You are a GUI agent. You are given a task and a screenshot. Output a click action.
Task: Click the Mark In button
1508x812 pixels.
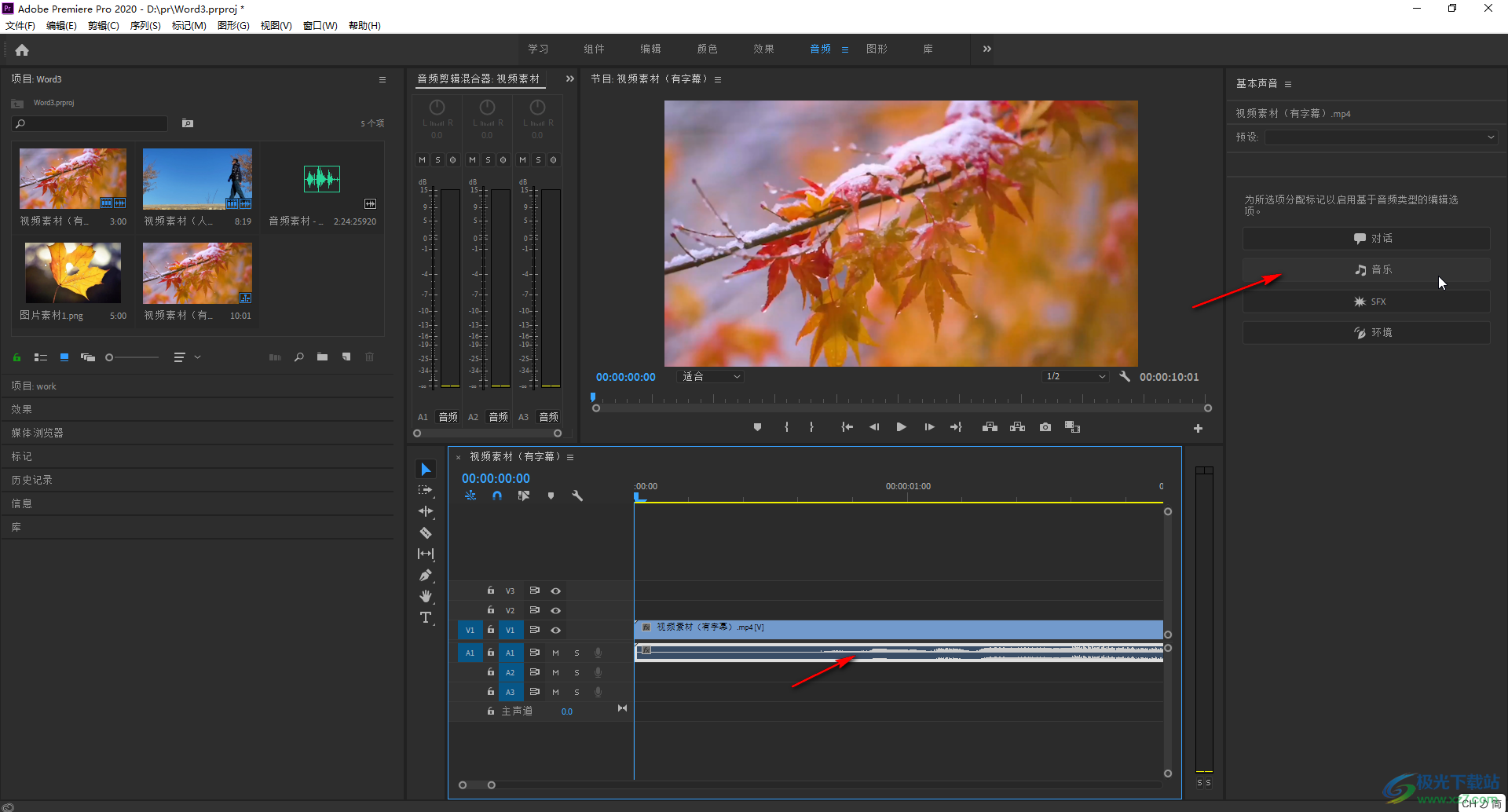point(786,427)
